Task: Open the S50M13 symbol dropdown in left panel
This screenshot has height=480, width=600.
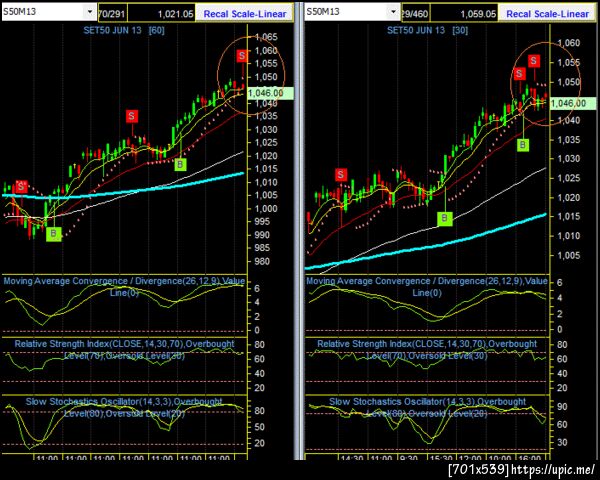Action: tap(90, 12)
